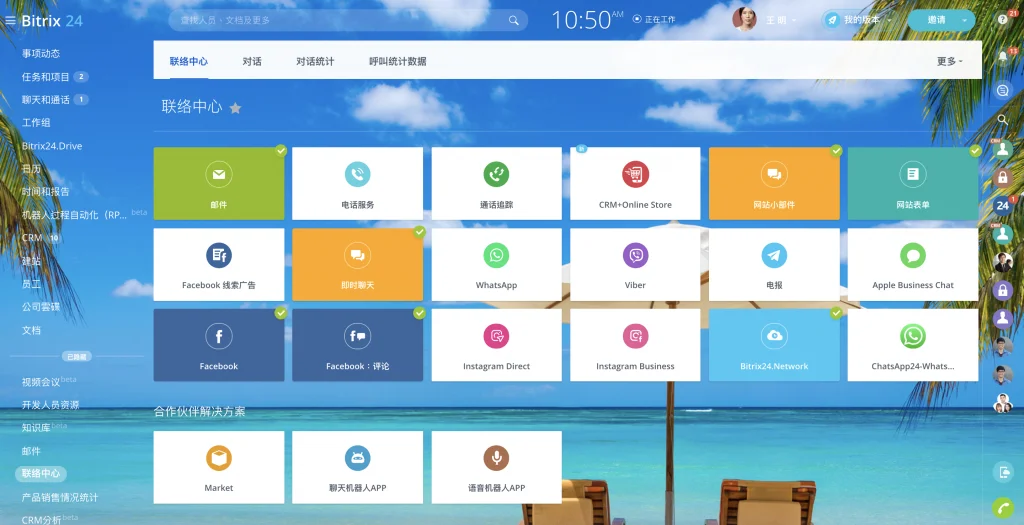Viewport: 1024px width, 525px height.
Task: Open the orange 即时聊天 tile
Action: click(357, 264)
